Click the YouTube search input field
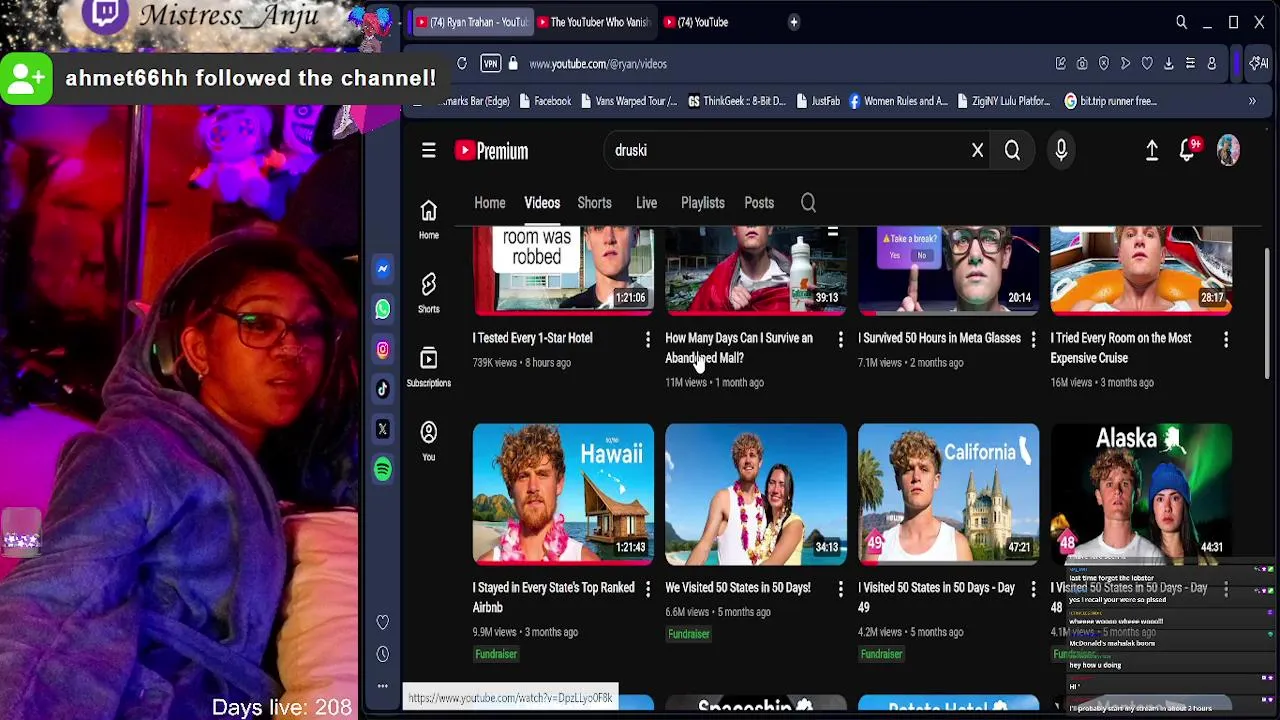Image resolution: width=1280 pixels, height=720 pixels. (x=785, y=150)
